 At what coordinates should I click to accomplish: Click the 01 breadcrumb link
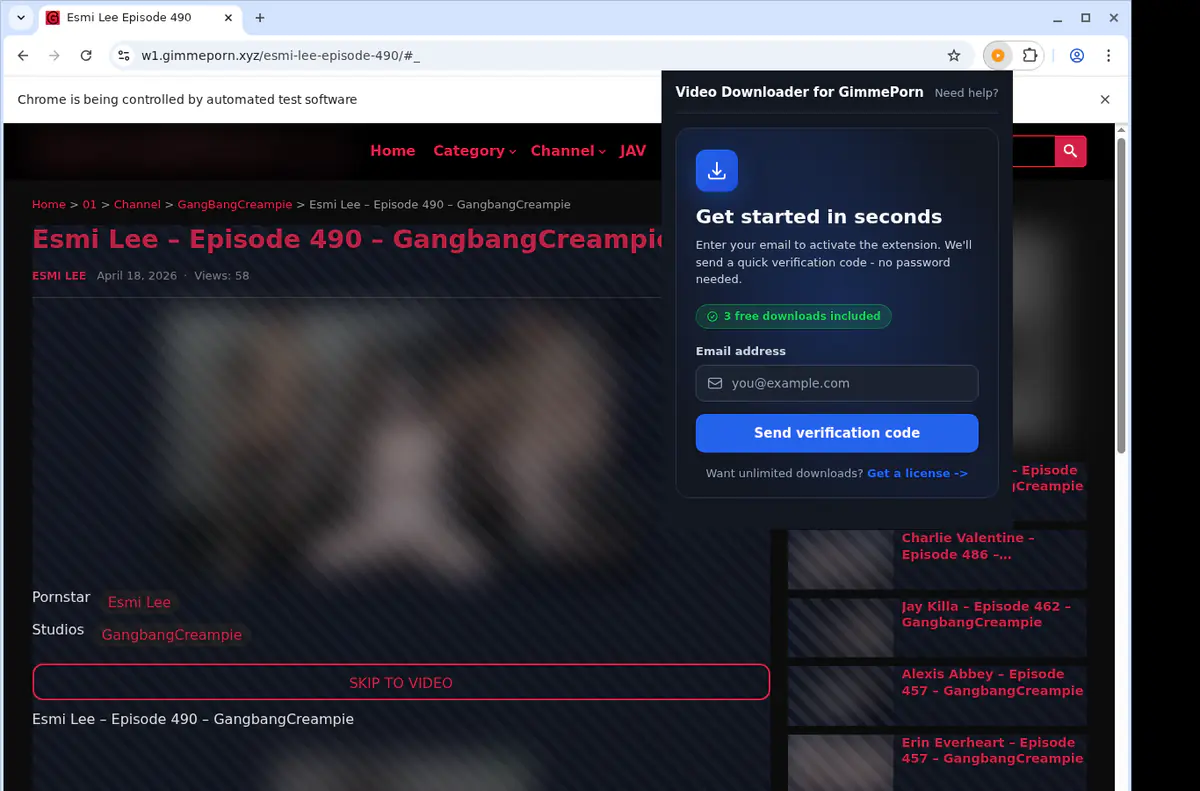click(x=90, y=204)
